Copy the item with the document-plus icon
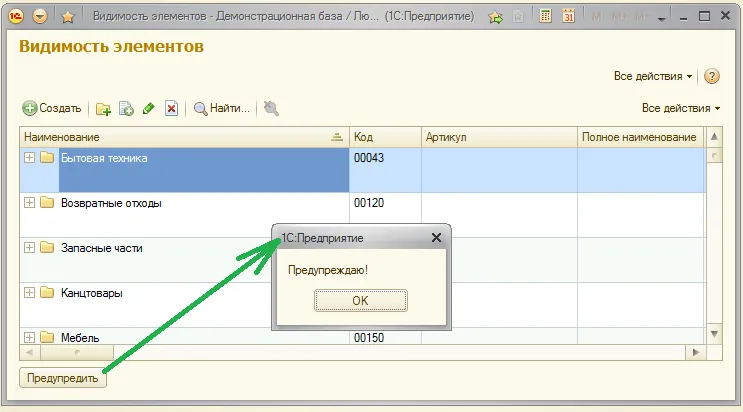This screenshot has width=743, height=412. coord(126,109)
